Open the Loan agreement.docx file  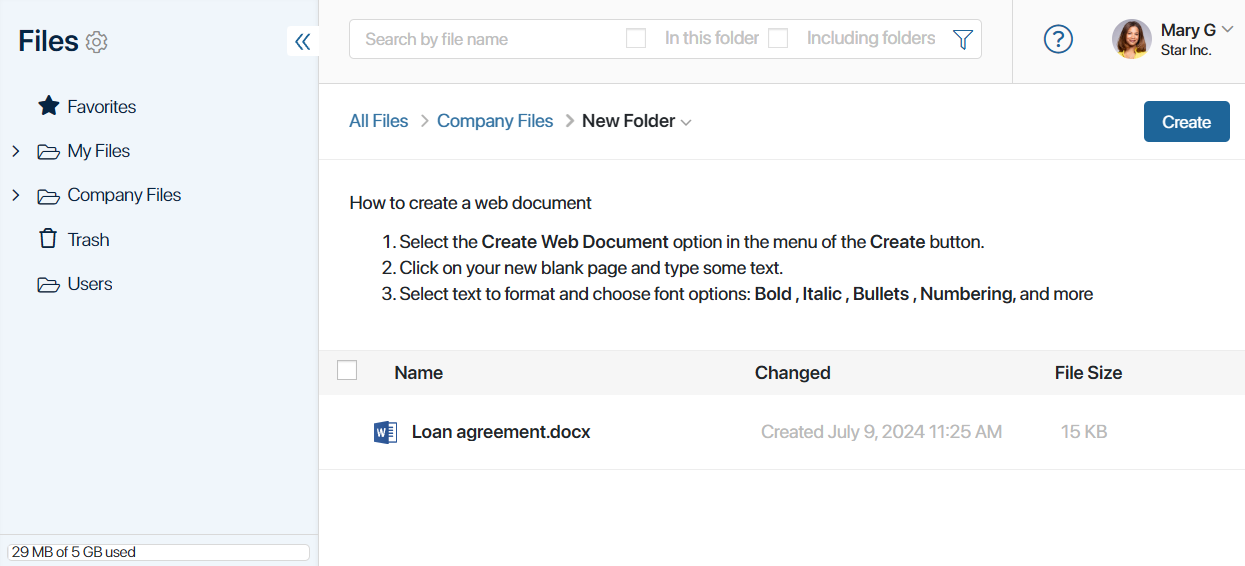(501, 432)
